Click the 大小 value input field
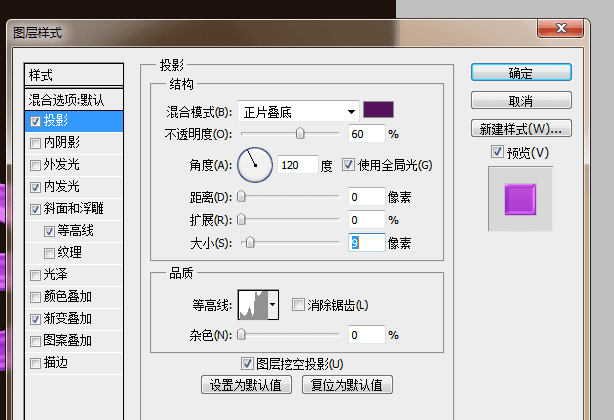Viewport: 614px width, 420px height. coord(367,243)
